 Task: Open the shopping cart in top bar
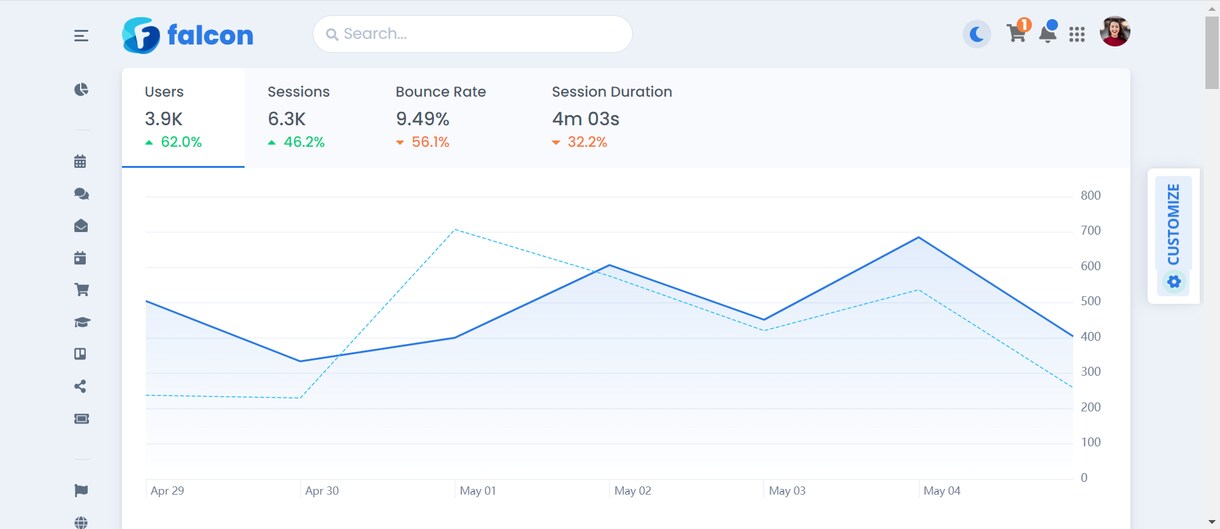pos(1017,33)
